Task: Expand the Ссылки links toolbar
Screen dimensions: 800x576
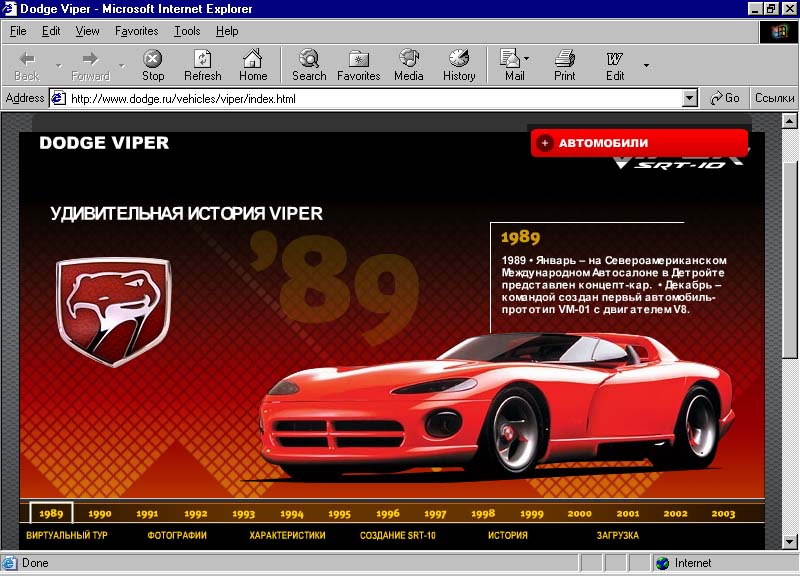Action: [x=774, y=98]
